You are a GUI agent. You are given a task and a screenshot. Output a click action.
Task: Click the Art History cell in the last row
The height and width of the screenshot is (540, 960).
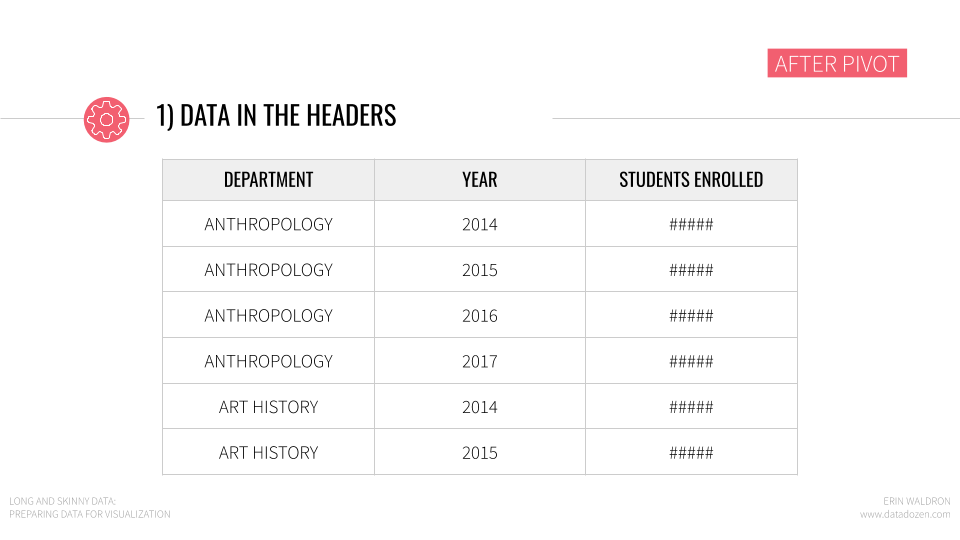tap(268, 452)
